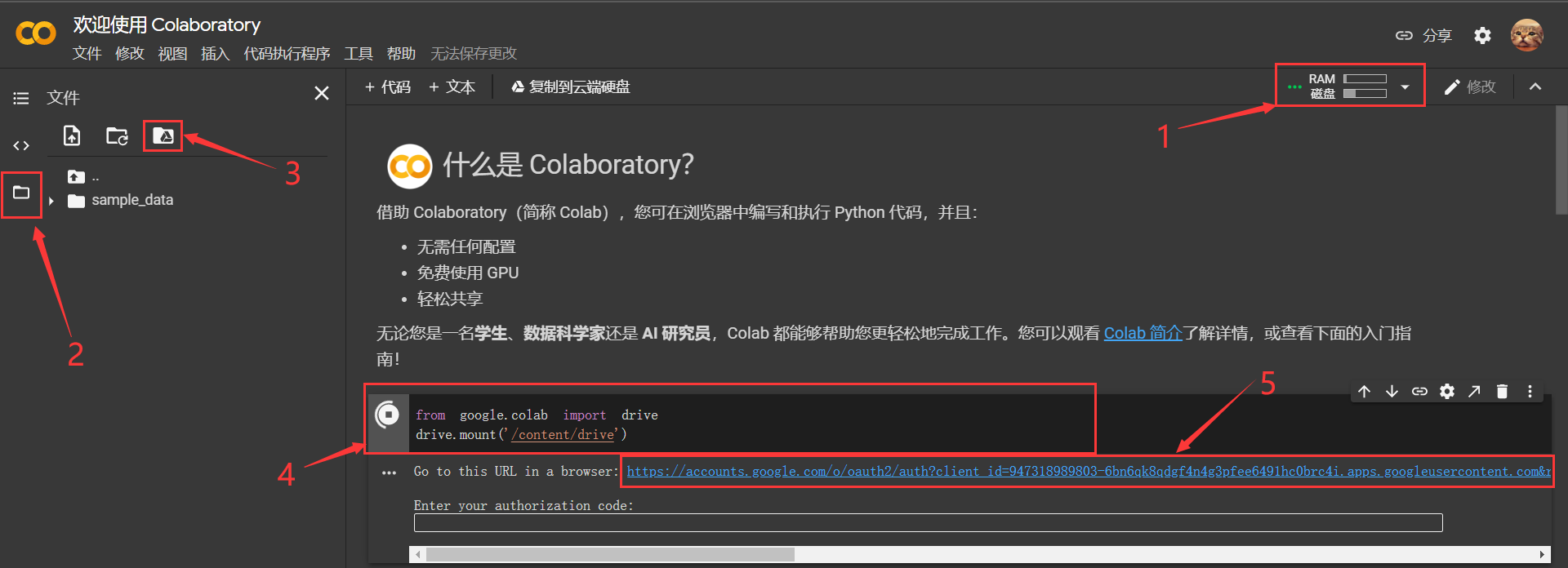Screen dimensions: 1568x568
Task: Click the 无法保存更改 notice
Action: coord(474,54)
